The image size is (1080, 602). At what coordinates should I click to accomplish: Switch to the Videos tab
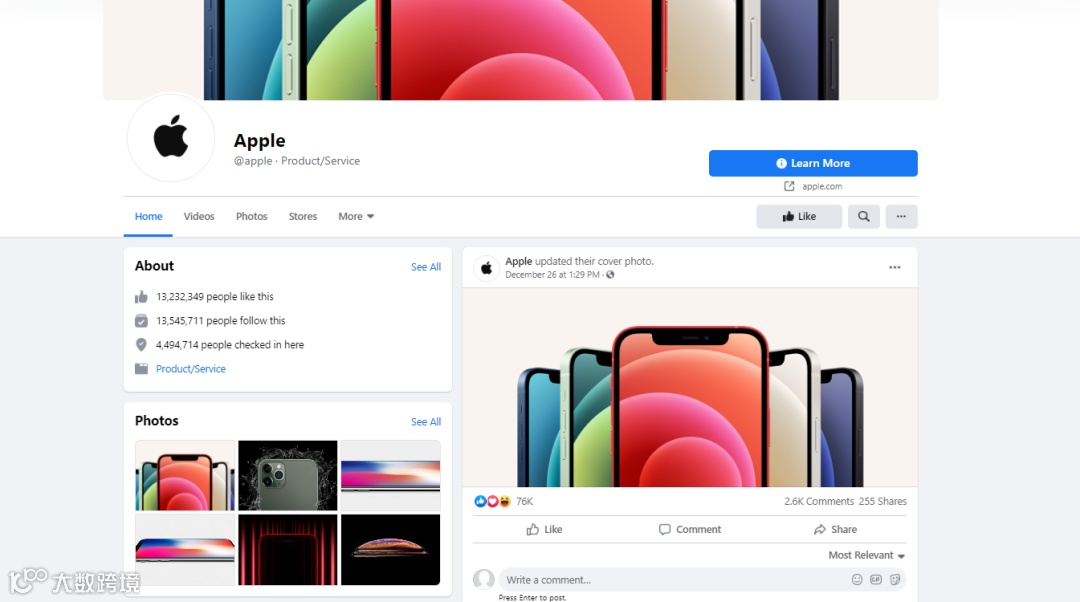coord(199,216)
